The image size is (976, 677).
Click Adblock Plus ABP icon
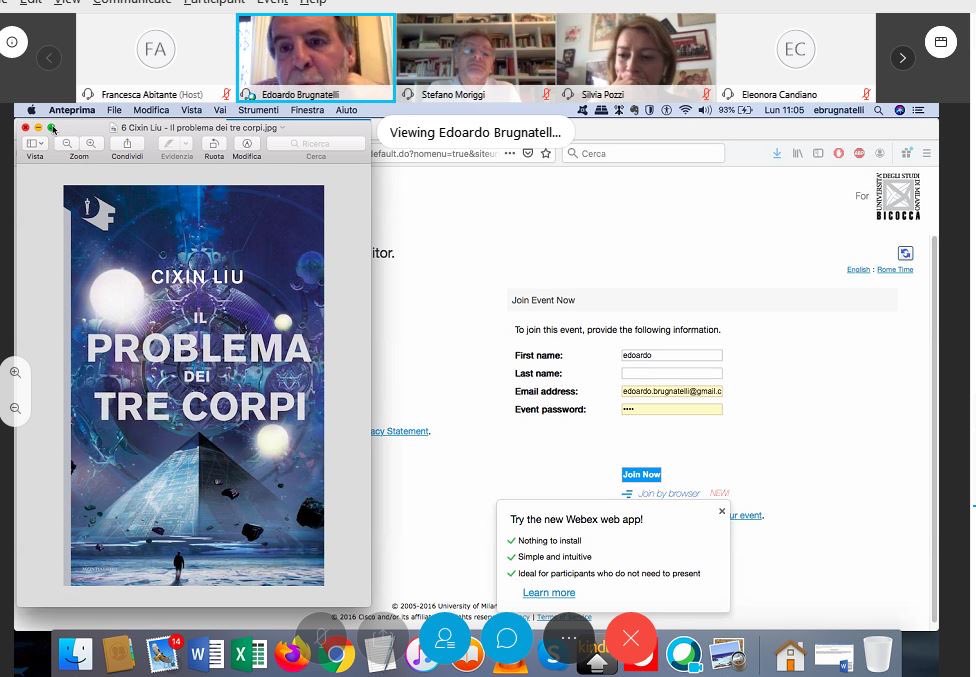click(x=859, y=153)
